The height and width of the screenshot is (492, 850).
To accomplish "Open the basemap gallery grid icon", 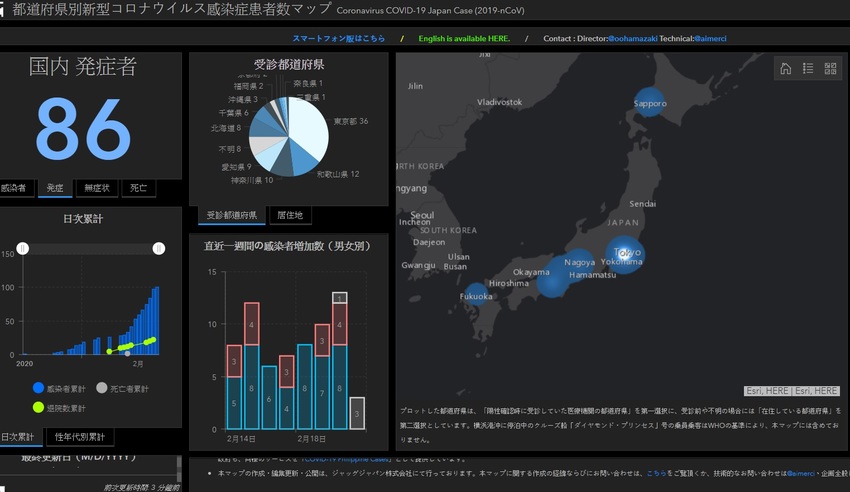I will tap(830, 68).
